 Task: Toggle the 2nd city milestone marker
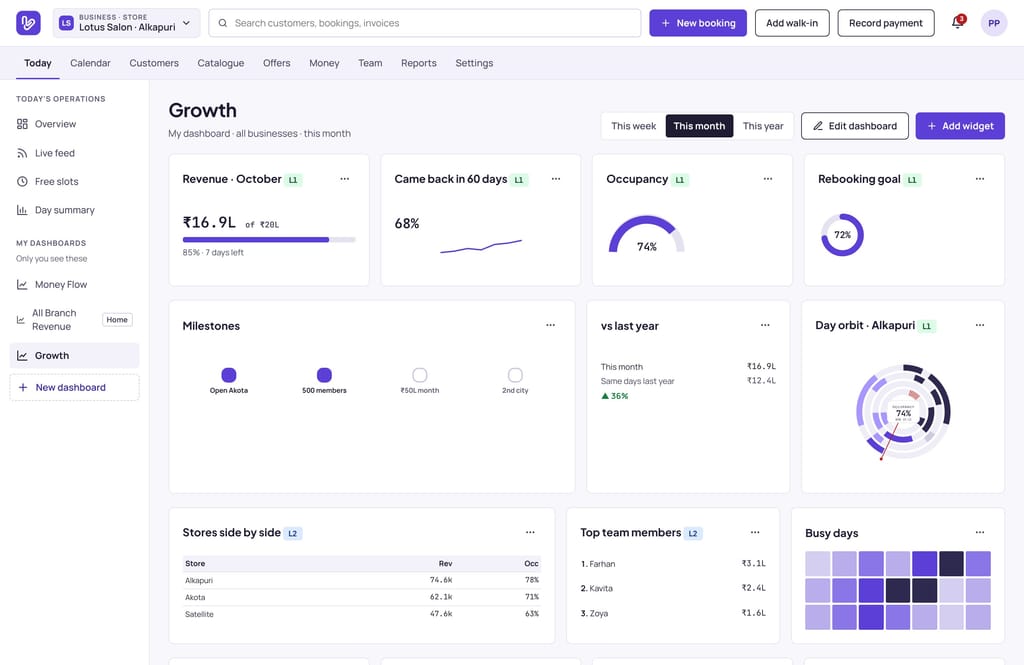click(515, 375)
